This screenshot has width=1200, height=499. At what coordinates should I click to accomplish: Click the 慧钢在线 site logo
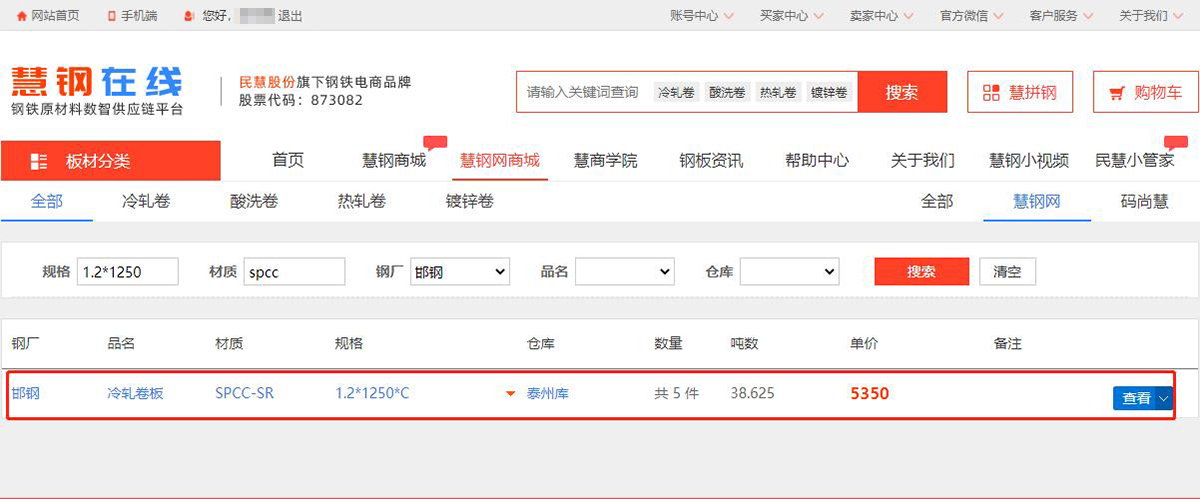(97, 83)
